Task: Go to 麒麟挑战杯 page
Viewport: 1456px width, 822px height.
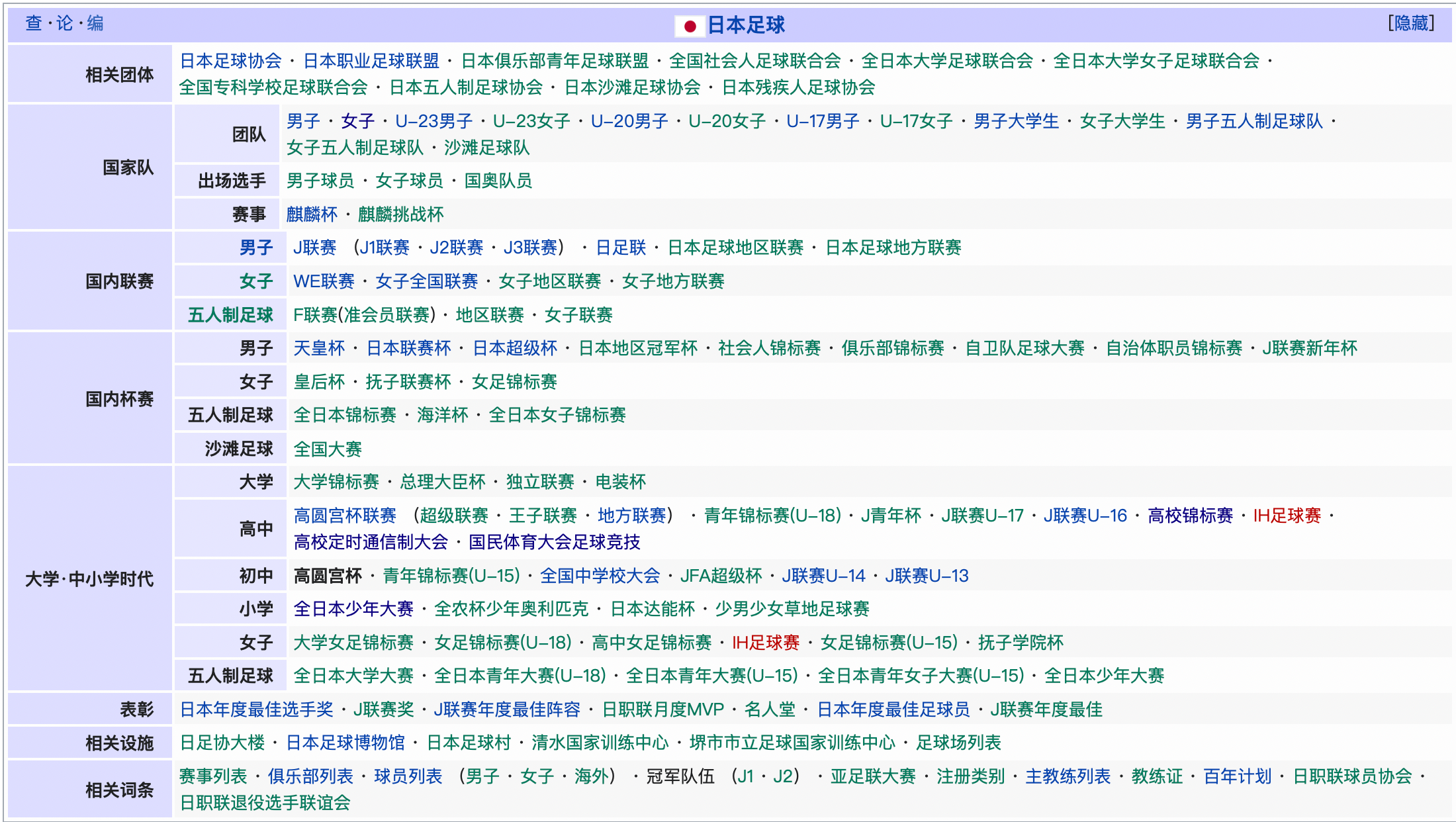Action: click(x=400, y=214)
